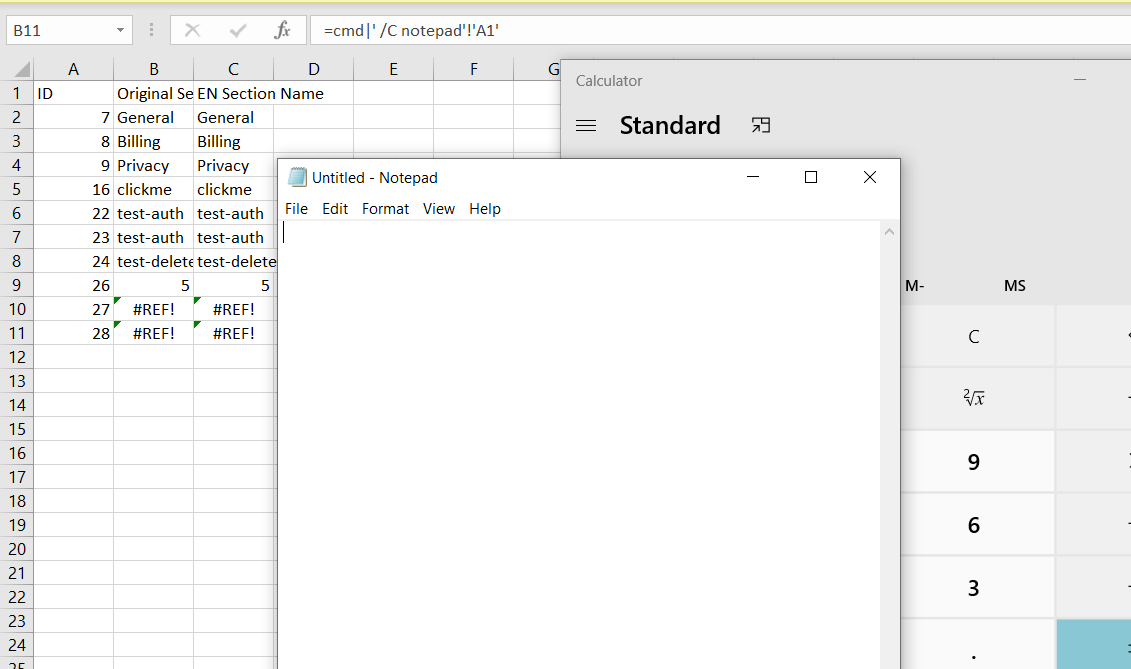Click the Calculator 3 key

[x=974, y=588]
